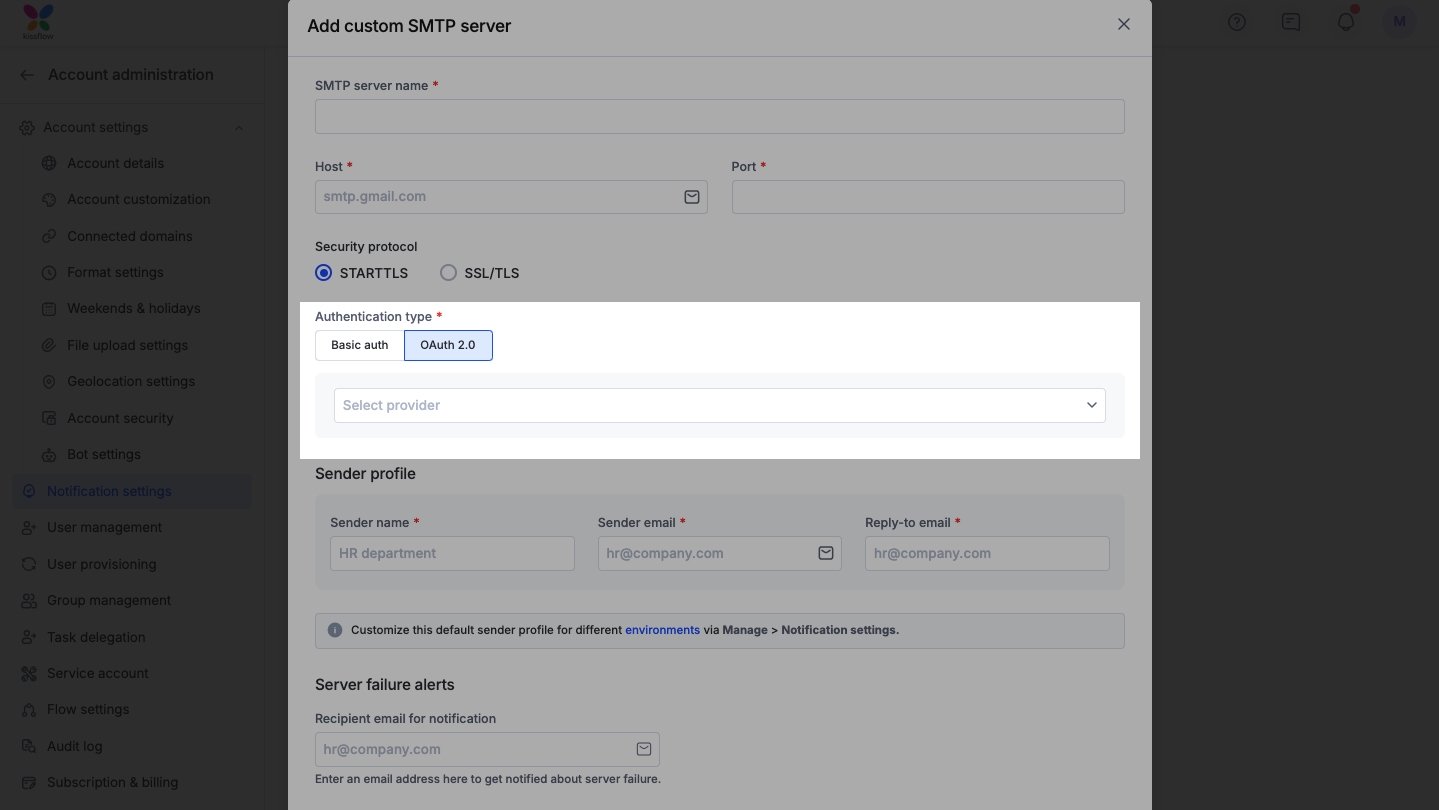Click the Account settings gear icon
This screenshot has width=1439, height=810.
pyautogui.click(x=27, y=128)
